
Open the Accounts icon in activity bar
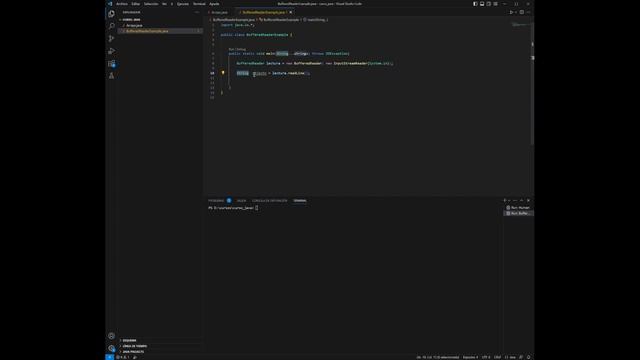[x=111, y=336]
